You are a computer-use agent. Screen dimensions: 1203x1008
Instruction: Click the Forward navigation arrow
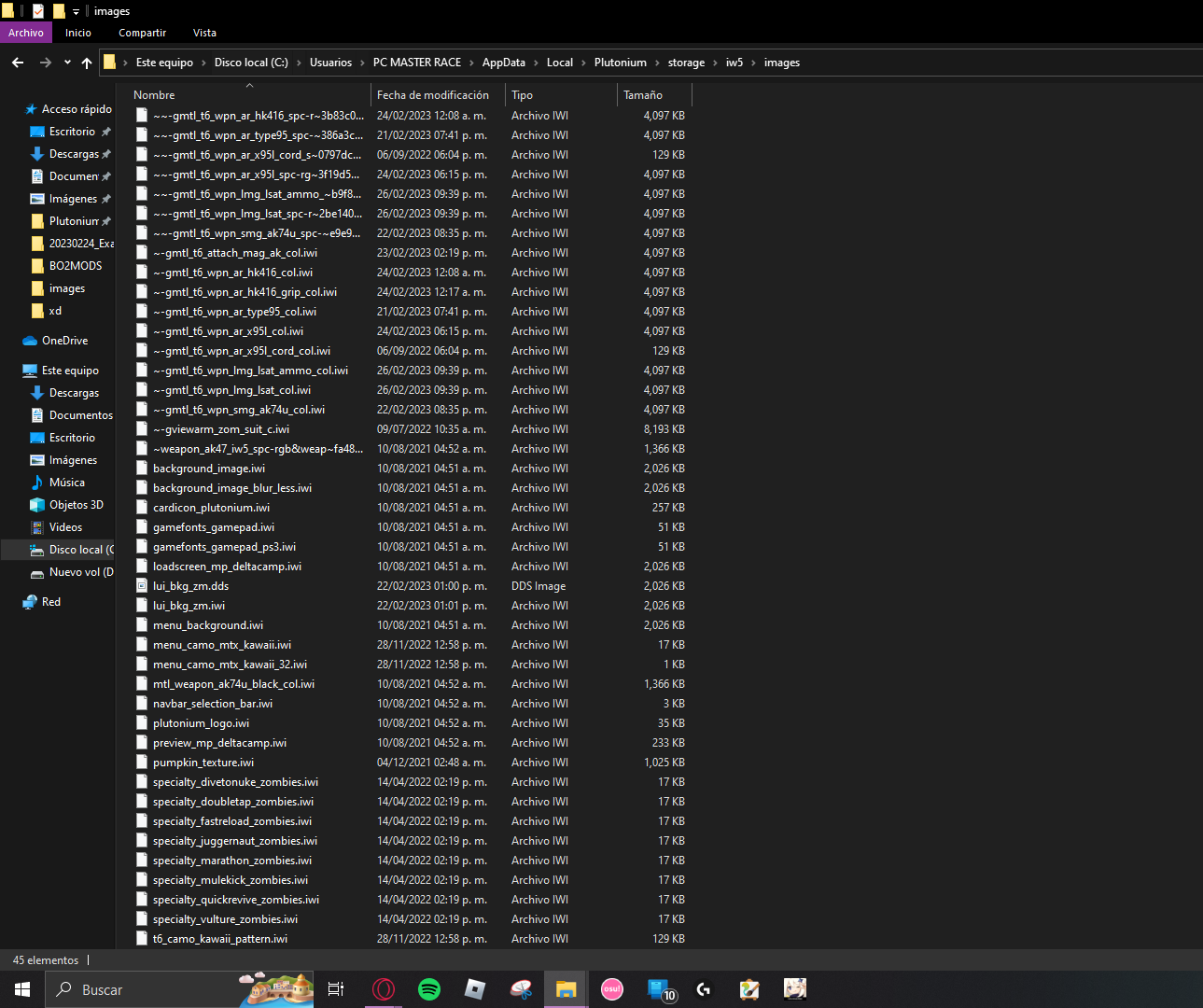click(45, 63)
